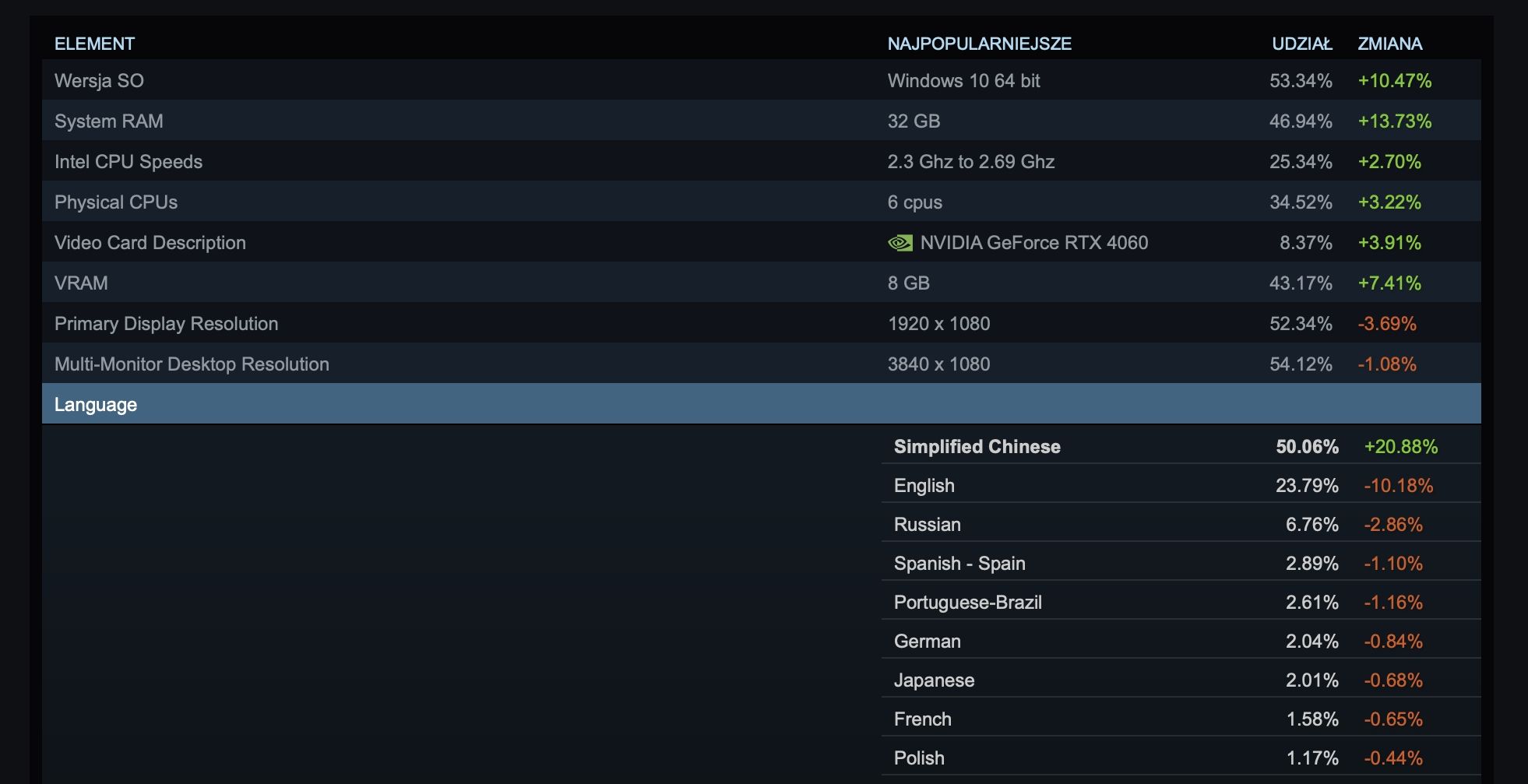This screenshot has width=1528, height=784.
Task: Click the UDZIAŁ column header
Action: 1301,44
